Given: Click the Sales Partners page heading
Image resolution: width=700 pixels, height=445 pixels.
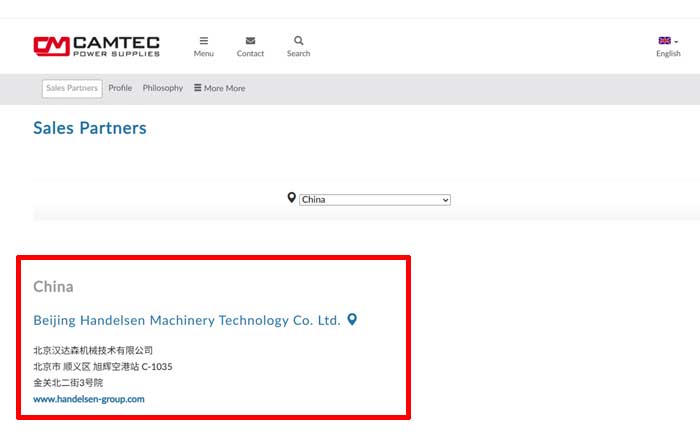Looking at the screenshot, I should click(x=90, y=128).
